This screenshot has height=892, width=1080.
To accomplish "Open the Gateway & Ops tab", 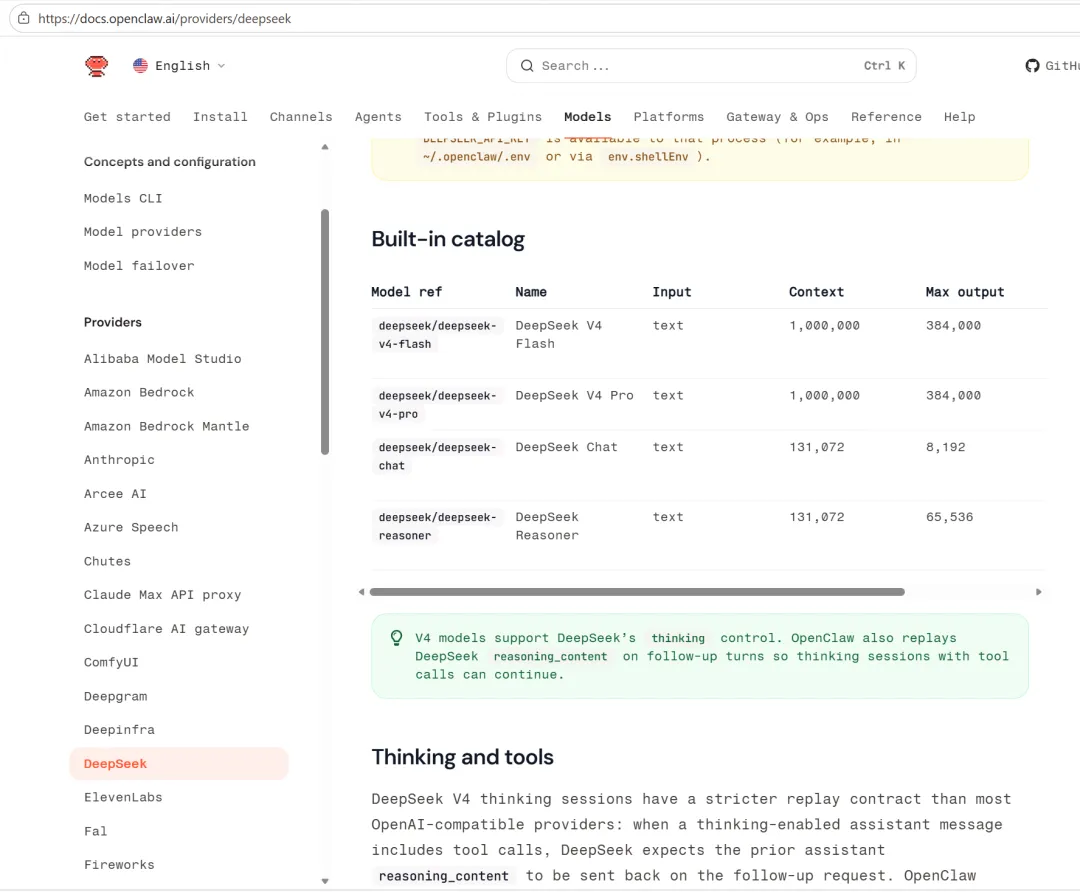I will (777, 116).
